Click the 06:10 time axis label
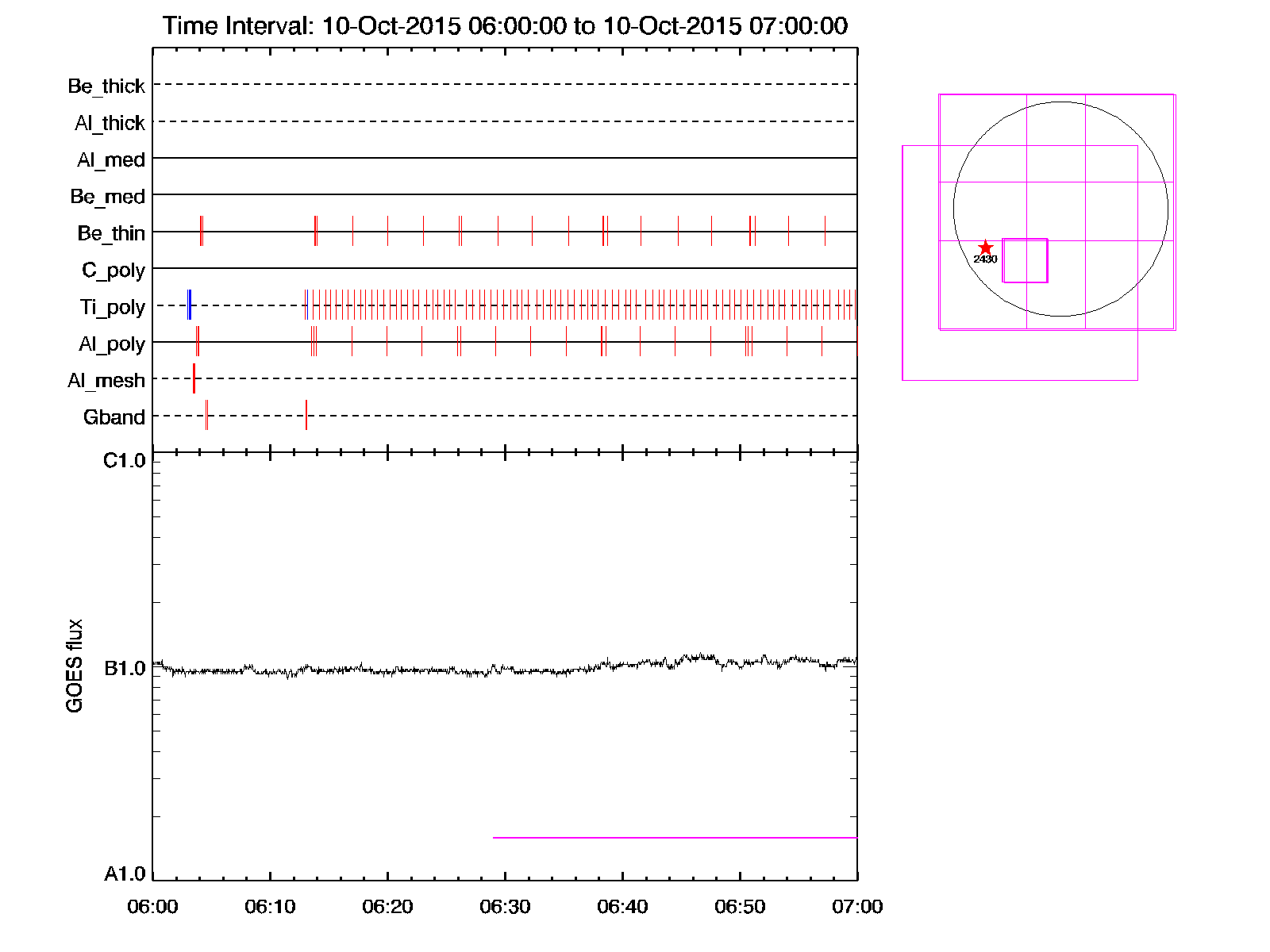 click(x=270, y=907)
